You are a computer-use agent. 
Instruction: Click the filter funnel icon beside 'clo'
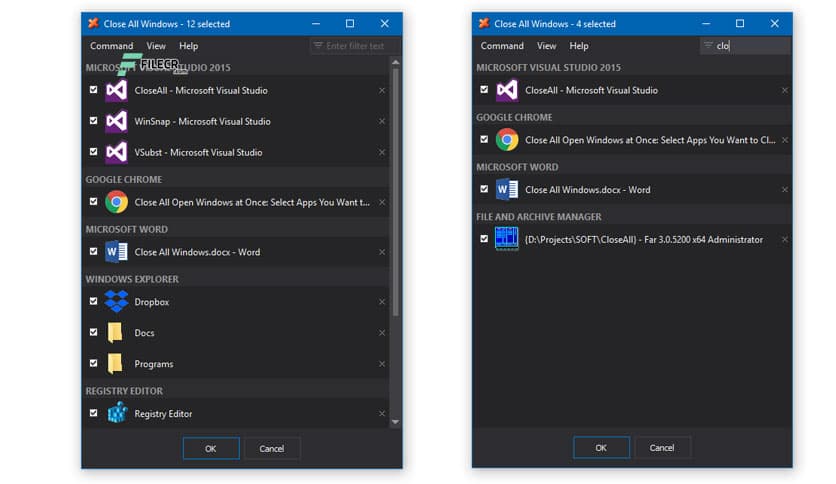pos(708,46)
